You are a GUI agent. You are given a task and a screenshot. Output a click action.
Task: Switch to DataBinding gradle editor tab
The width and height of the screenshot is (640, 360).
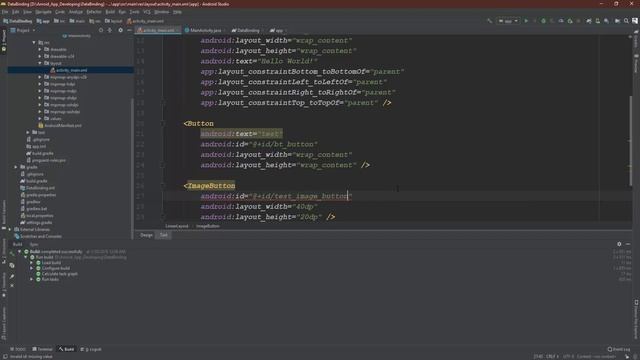pos(248,30)
